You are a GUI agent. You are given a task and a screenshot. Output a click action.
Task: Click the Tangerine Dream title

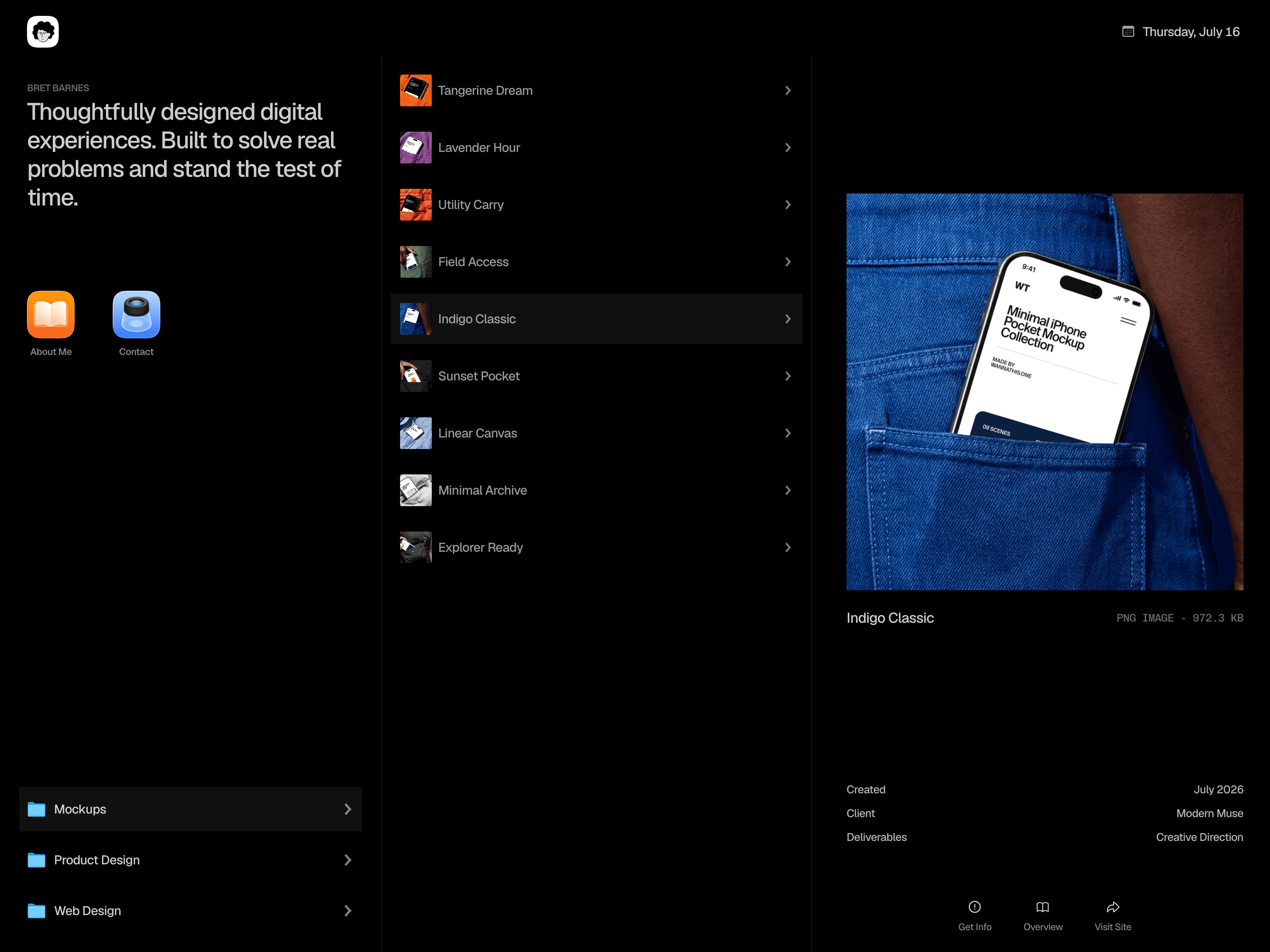(485, 90)
